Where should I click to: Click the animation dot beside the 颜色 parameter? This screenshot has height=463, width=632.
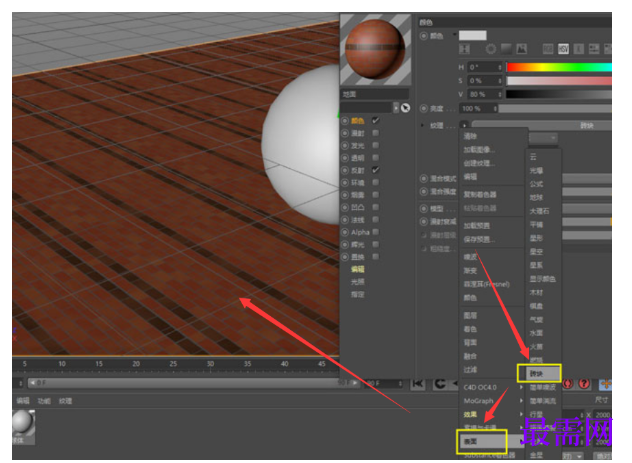(424, 36)
